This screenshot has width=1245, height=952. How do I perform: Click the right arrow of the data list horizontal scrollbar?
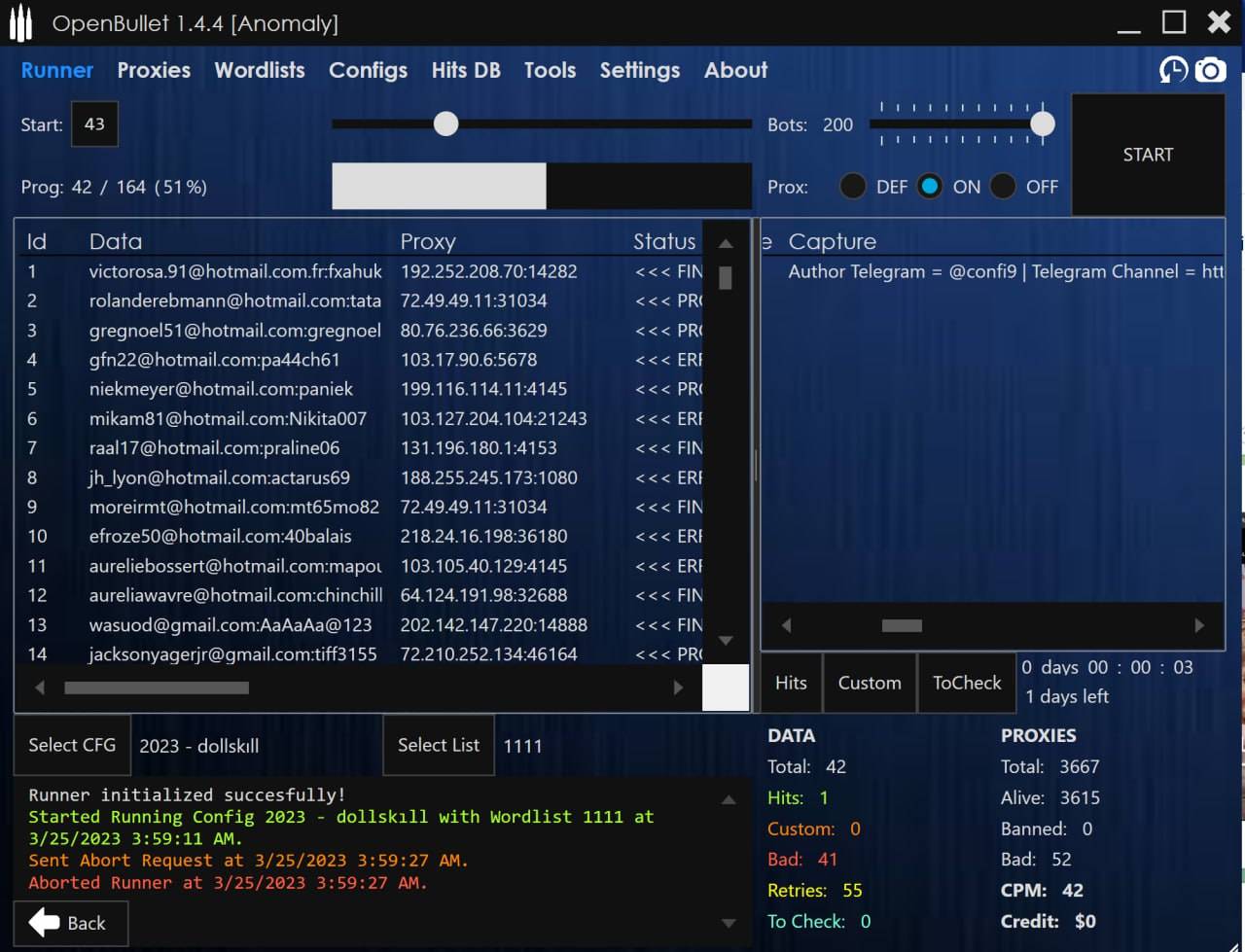678,688
